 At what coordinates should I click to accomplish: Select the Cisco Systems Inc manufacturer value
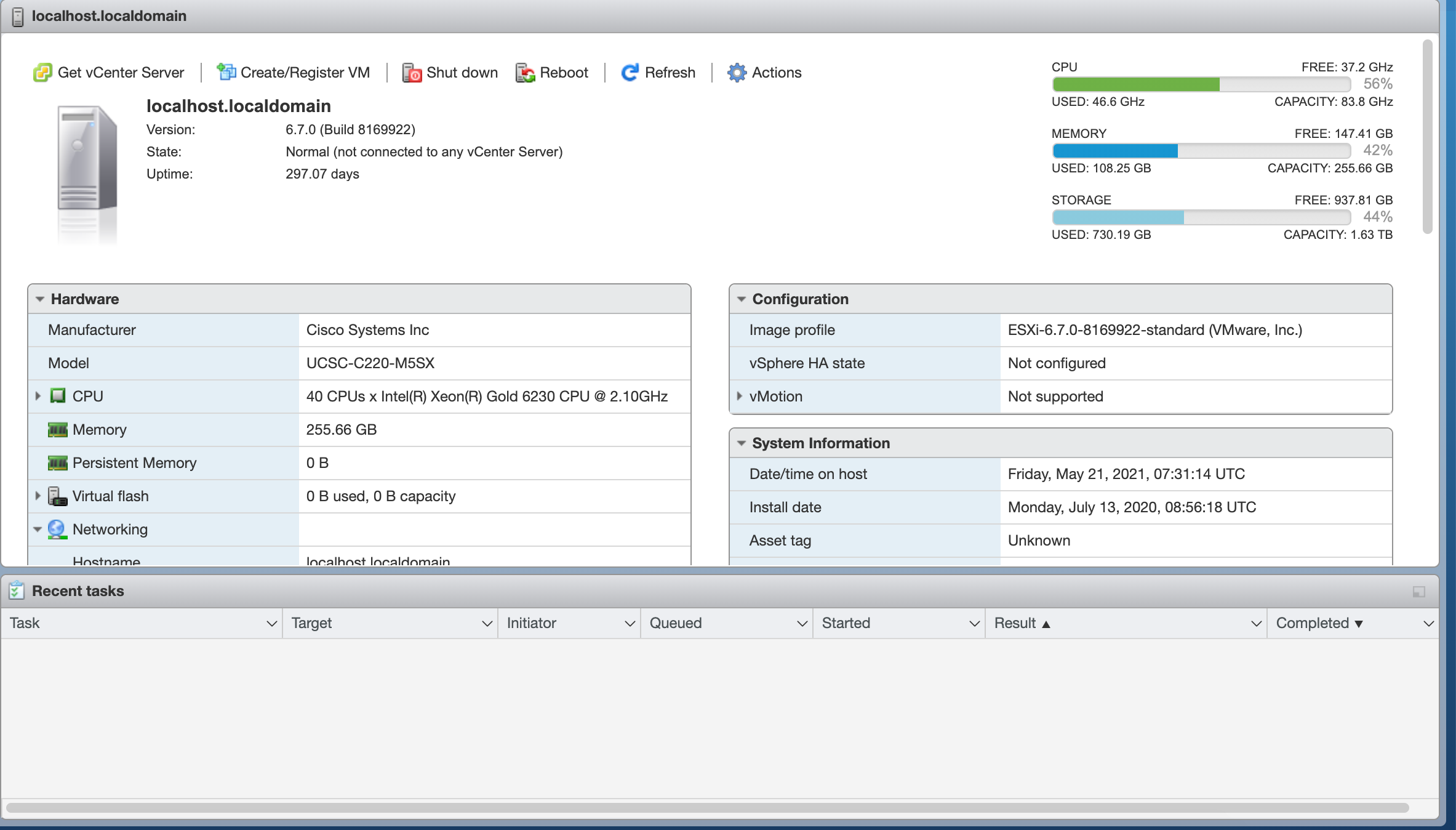coord(367,330)
